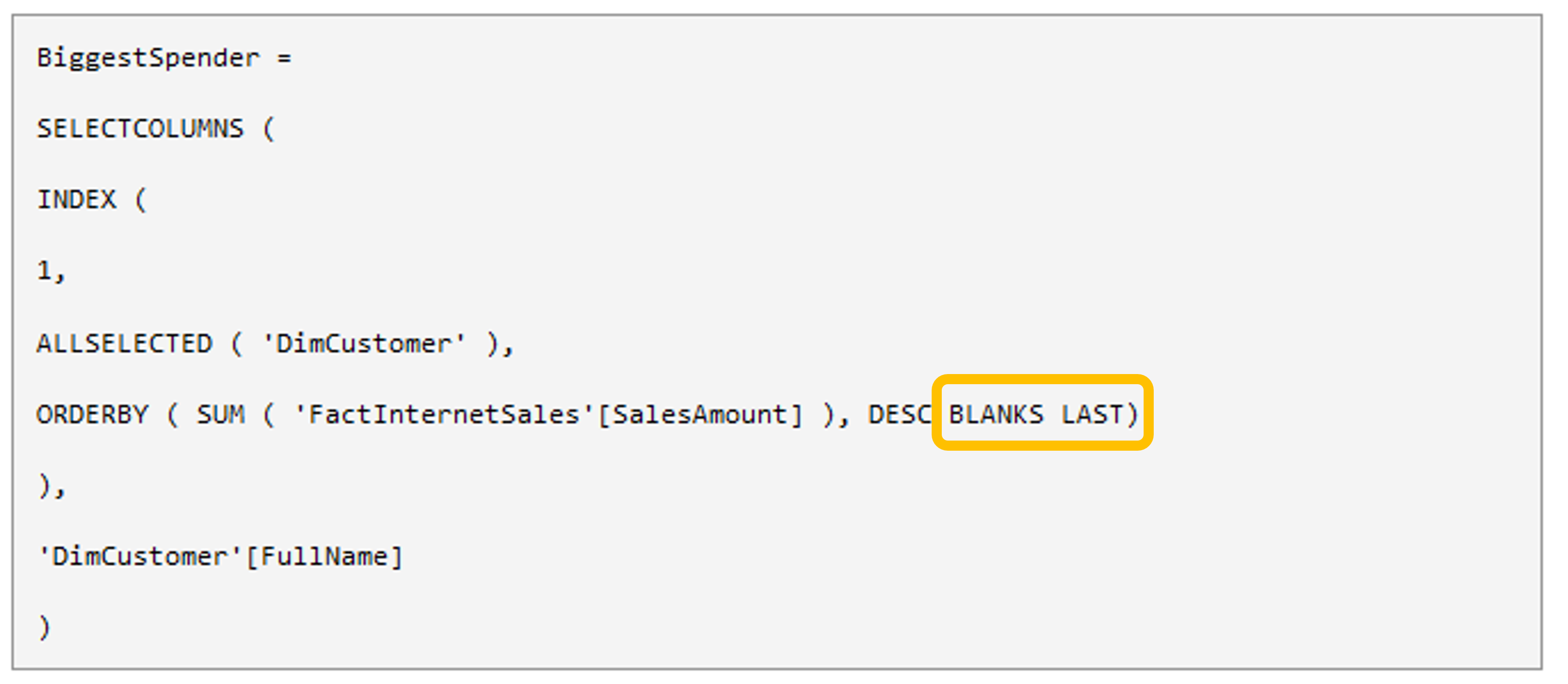Click the INDEX function keyword
This screenshot has height=684, width=1568.
[x=76, y=199]
